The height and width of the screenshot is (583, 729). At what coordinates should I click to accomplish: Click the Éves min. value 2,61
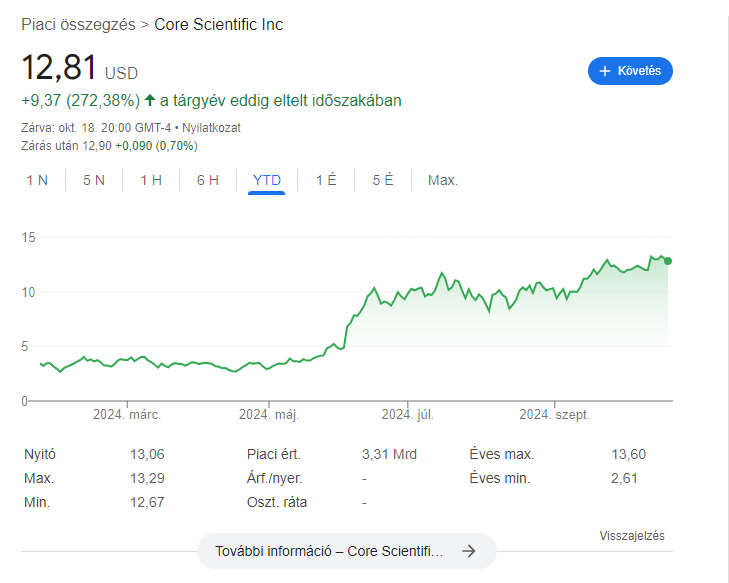(624, 478)
